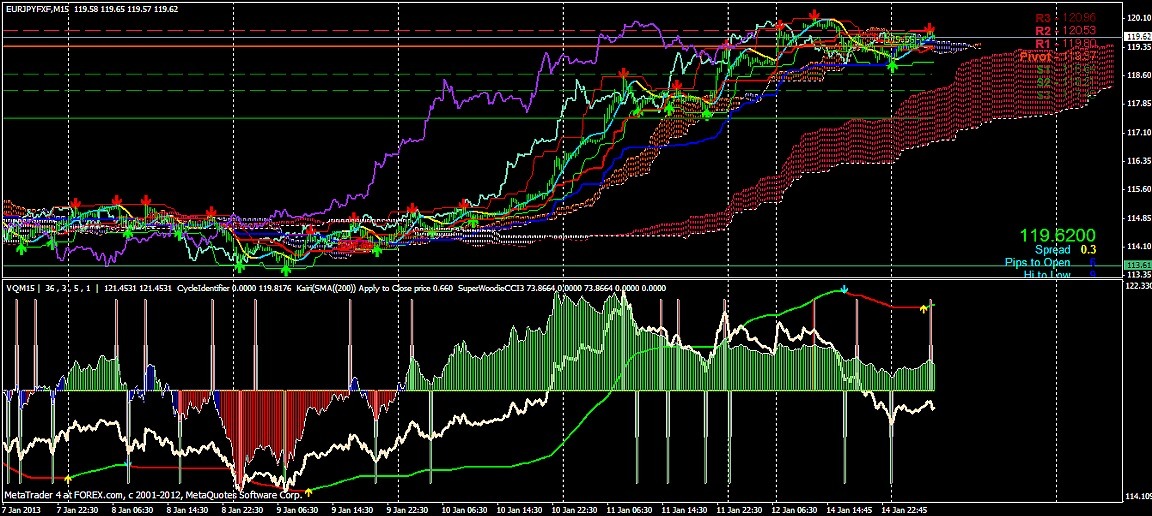Select the Spread 0.3 readout
Screen dimensions: 1152x516
[x=1065, y=250]
